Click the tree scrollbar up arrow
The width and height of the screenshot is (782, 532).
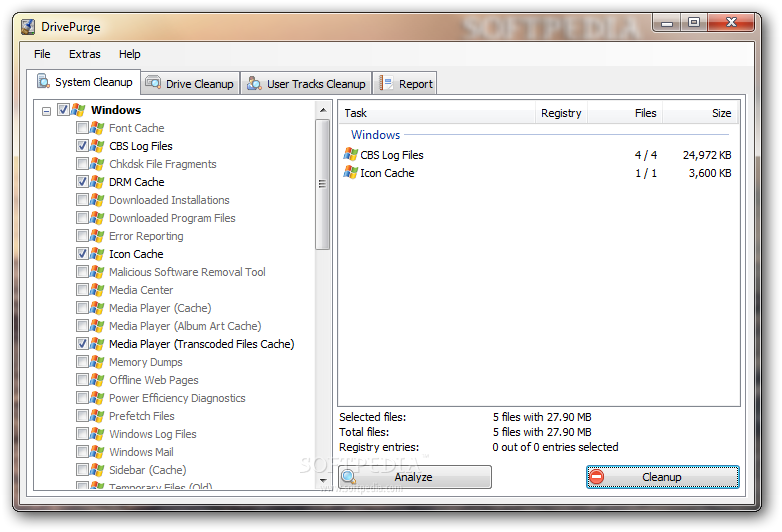[x=323, y=110]
